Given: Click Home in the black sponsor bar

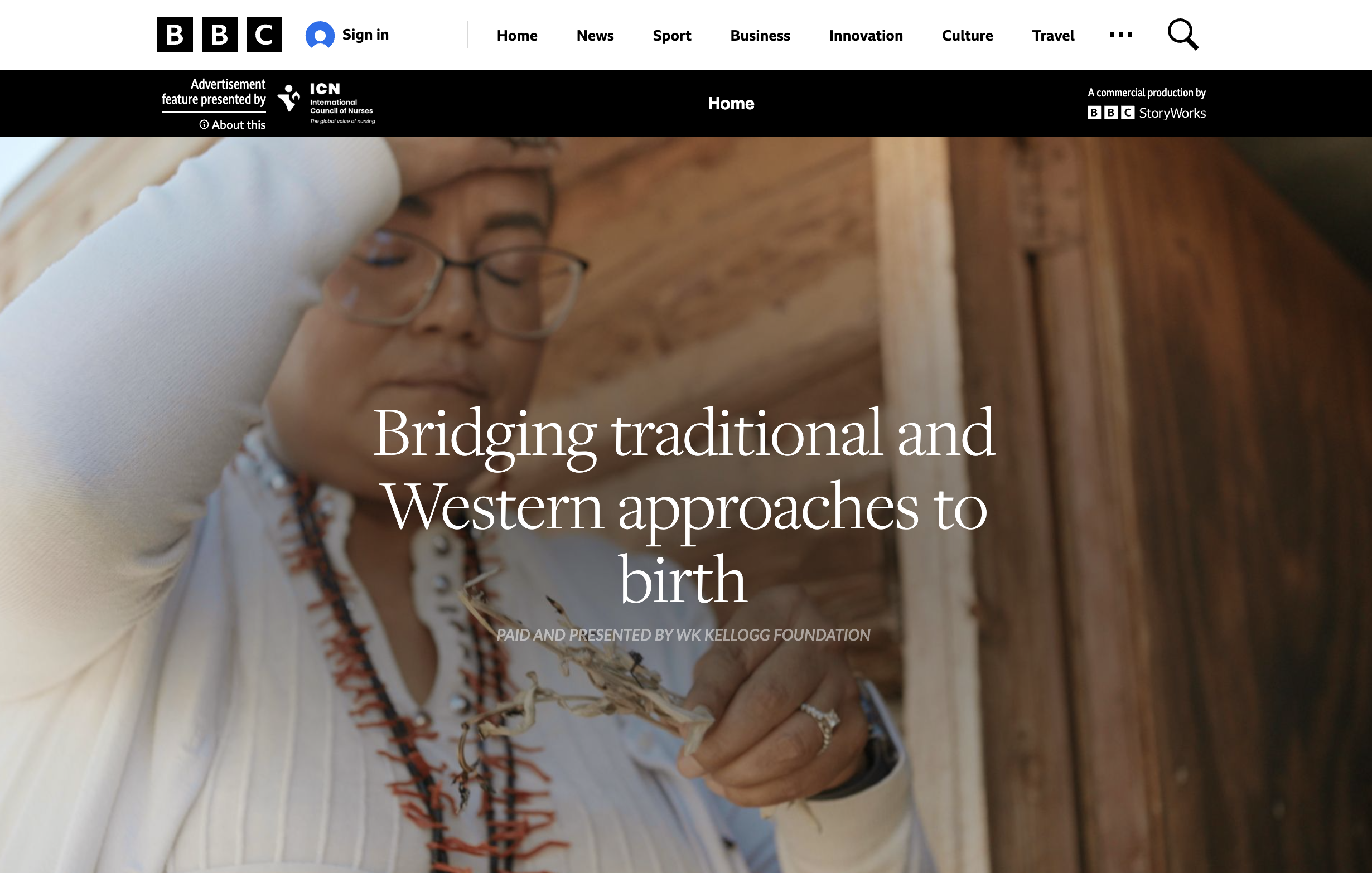Looking at the screenshot, I should click(731, 103).
